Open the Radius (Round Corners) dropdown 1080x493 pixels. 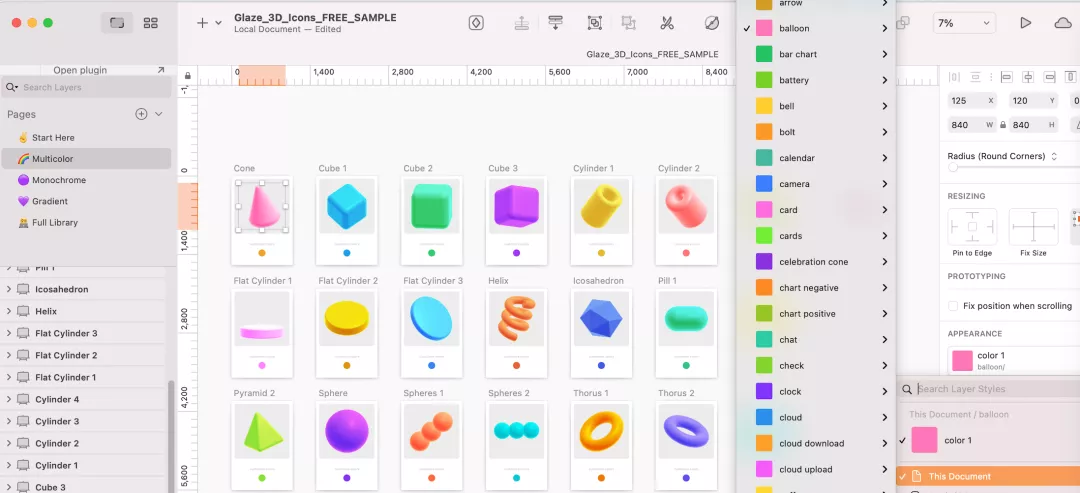[x=1003, y=156]
